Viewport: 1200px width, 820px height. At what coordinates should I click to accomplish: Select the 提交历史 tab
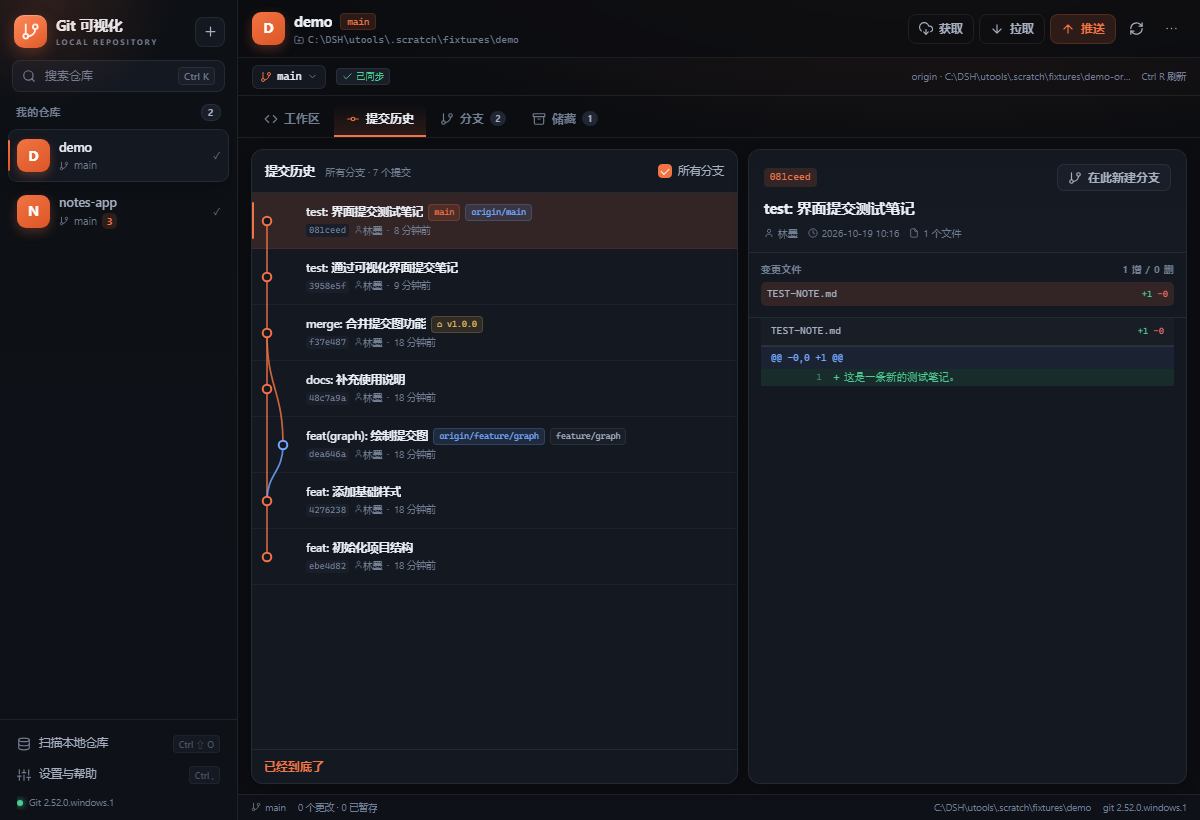pos(380,119)
